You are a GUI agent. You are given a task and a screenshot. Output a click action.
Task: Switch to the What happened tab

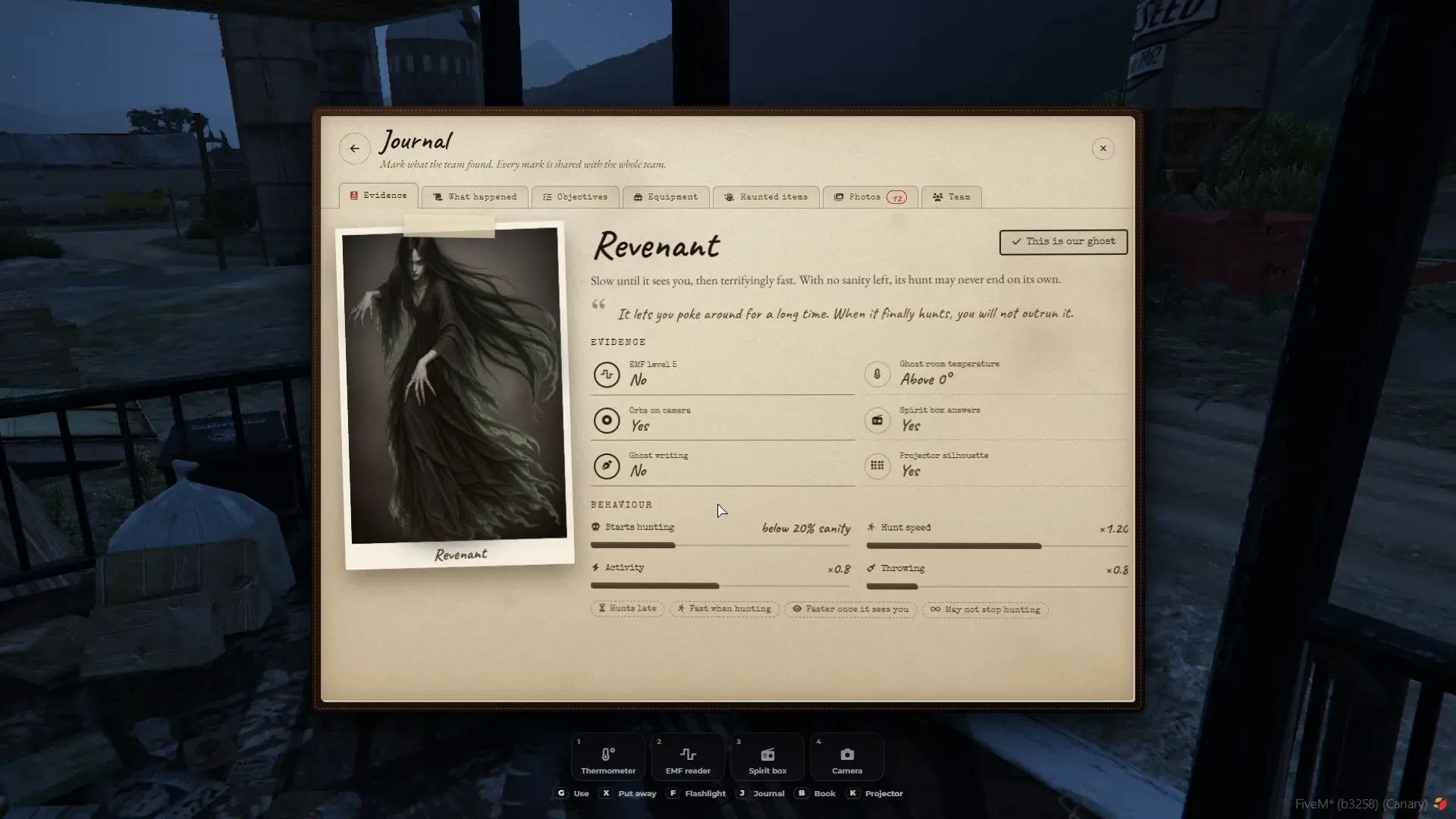[475, 197]
